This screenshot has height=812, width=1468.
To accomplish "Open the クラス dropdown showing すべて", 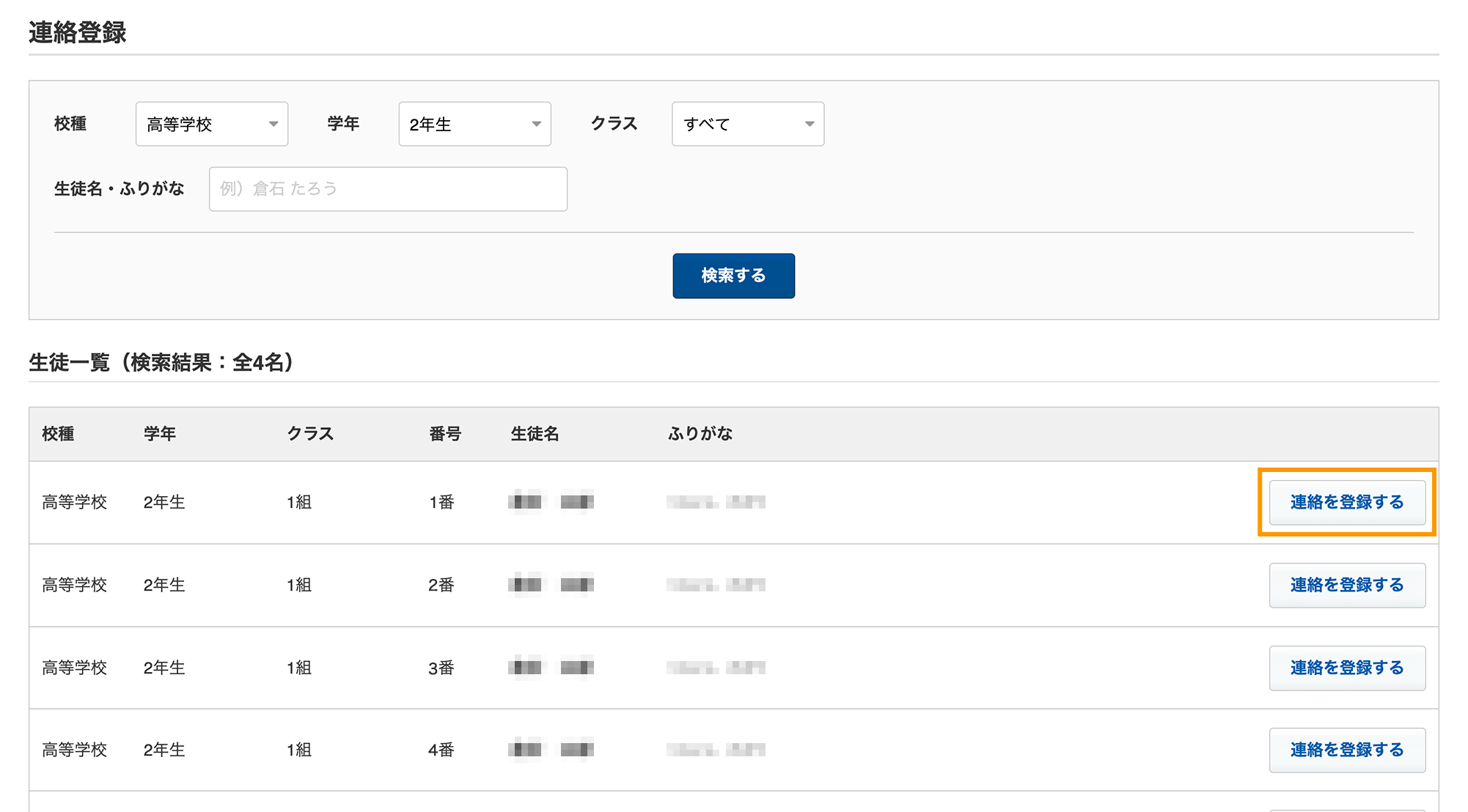I will point(748,124).
